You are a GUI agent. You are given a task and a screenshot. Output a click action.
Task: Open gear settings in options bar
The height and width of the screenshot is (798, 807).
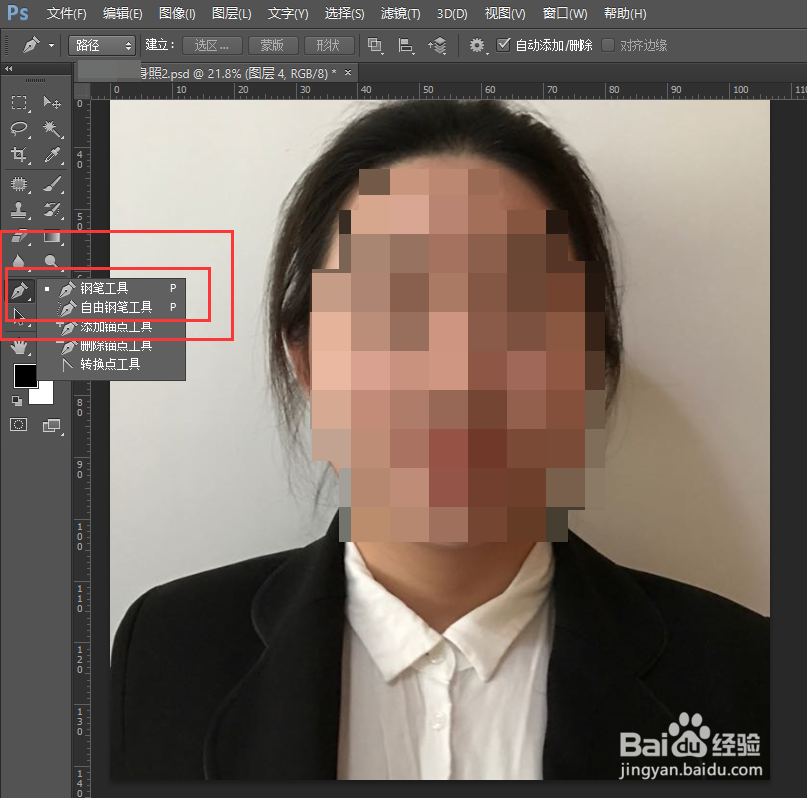point(477,45)
